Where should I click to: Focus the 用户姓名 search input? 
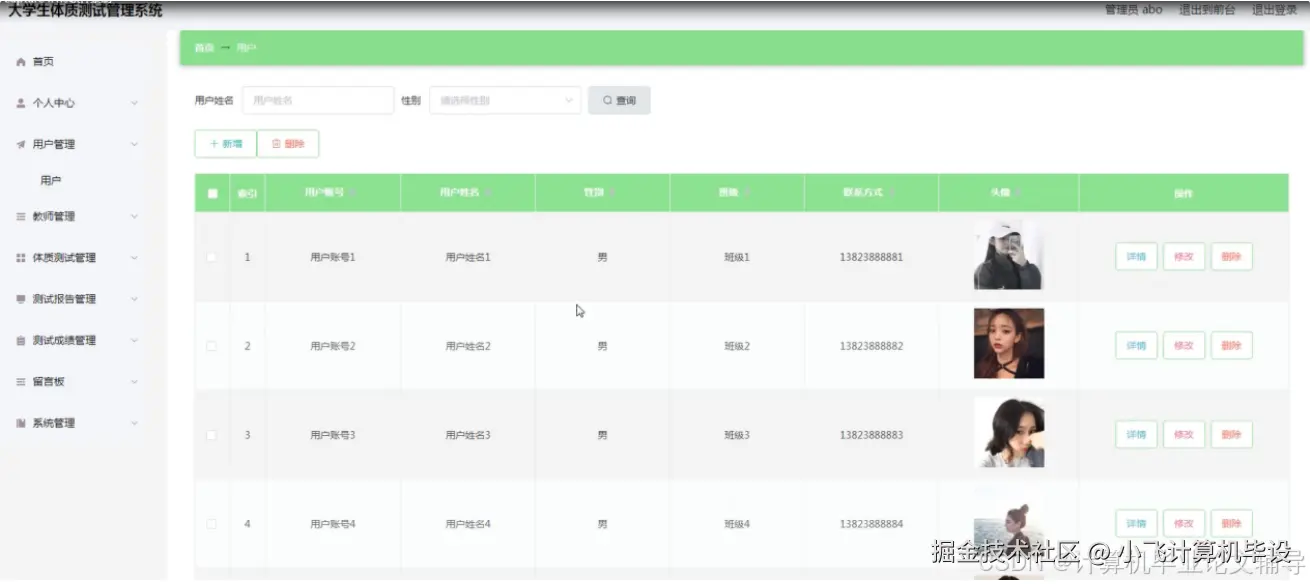coord(318,100)
